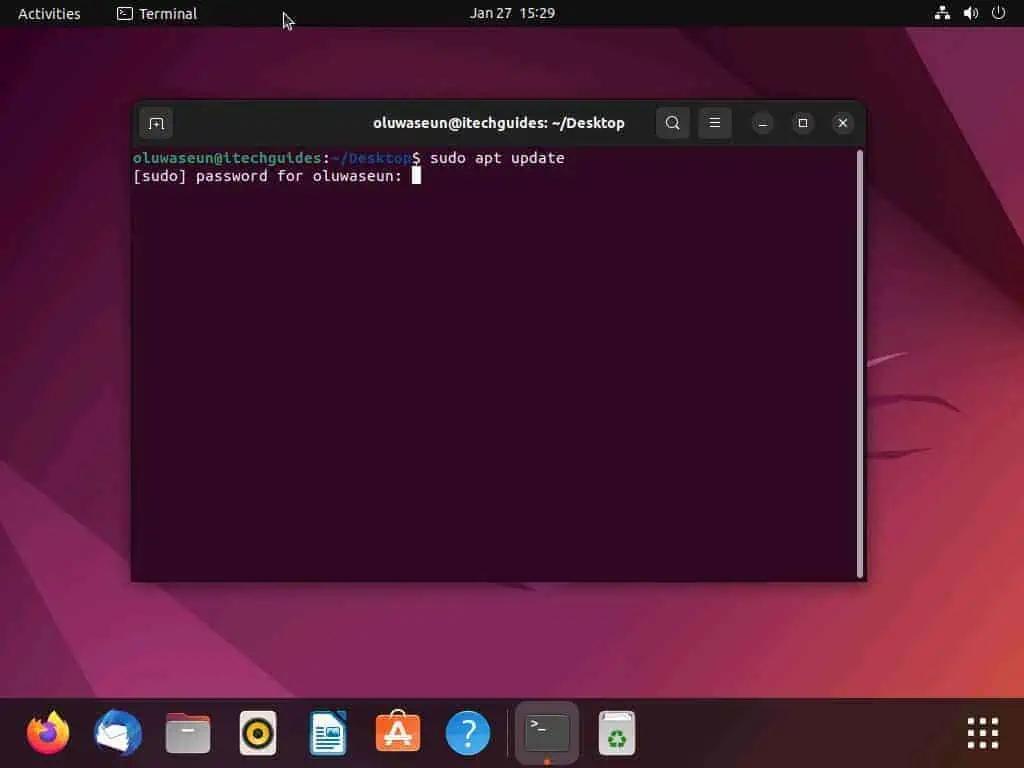1024x768 pixels.
Task: Open the Terminal app menu
Action: point(156,13)
